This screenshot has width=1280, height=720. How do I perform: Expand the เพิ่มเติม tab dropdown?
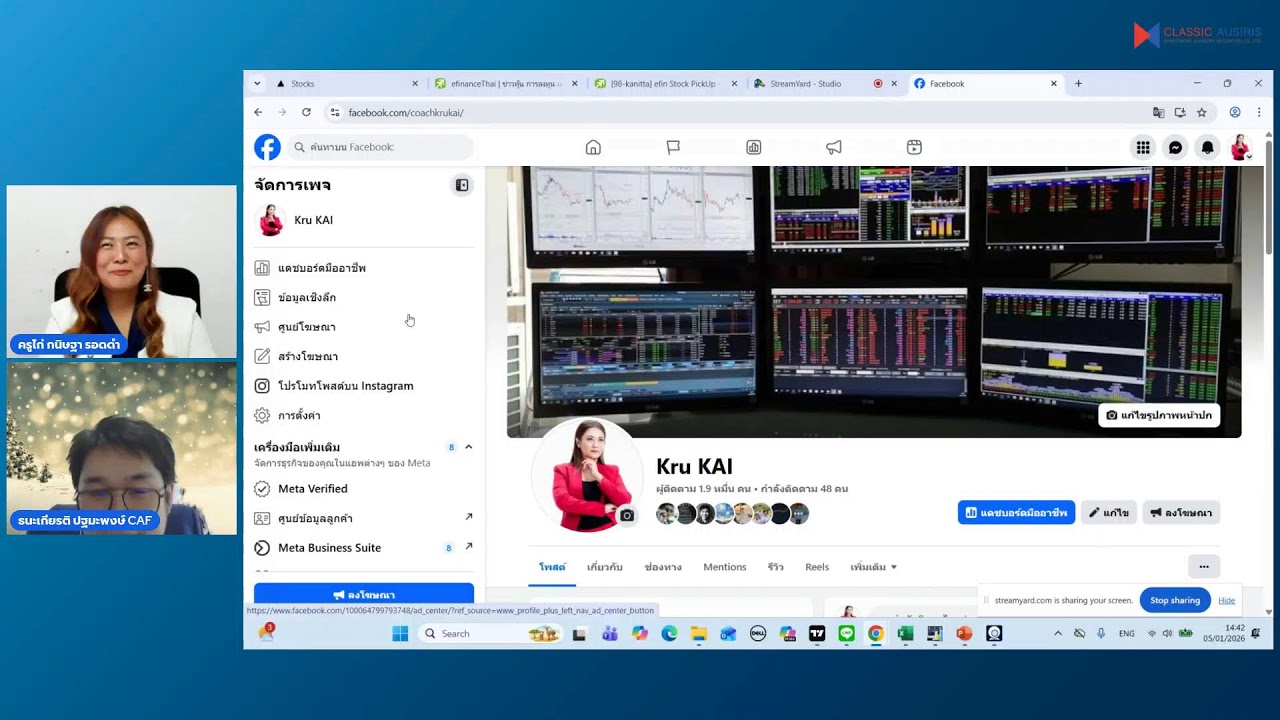tap(873, 567)
